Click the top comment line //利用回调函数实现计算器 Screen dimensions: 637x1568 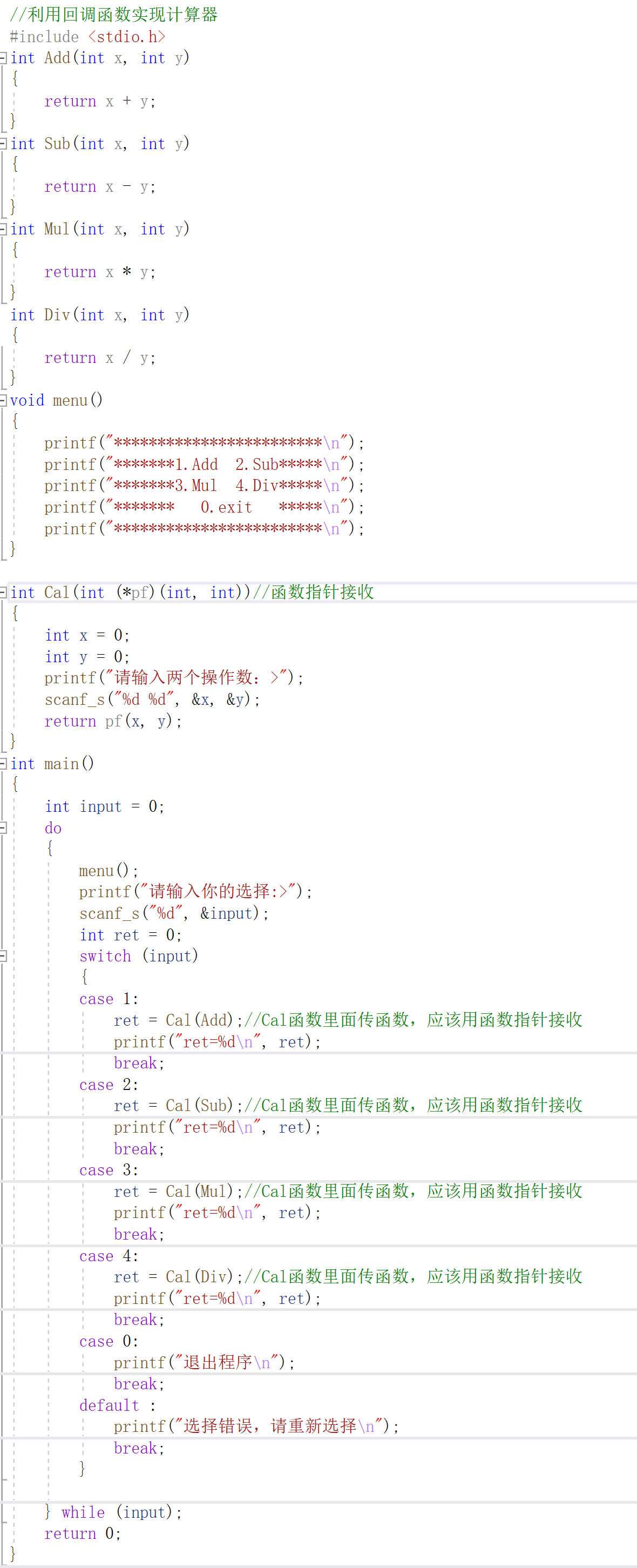coord(113,15)
